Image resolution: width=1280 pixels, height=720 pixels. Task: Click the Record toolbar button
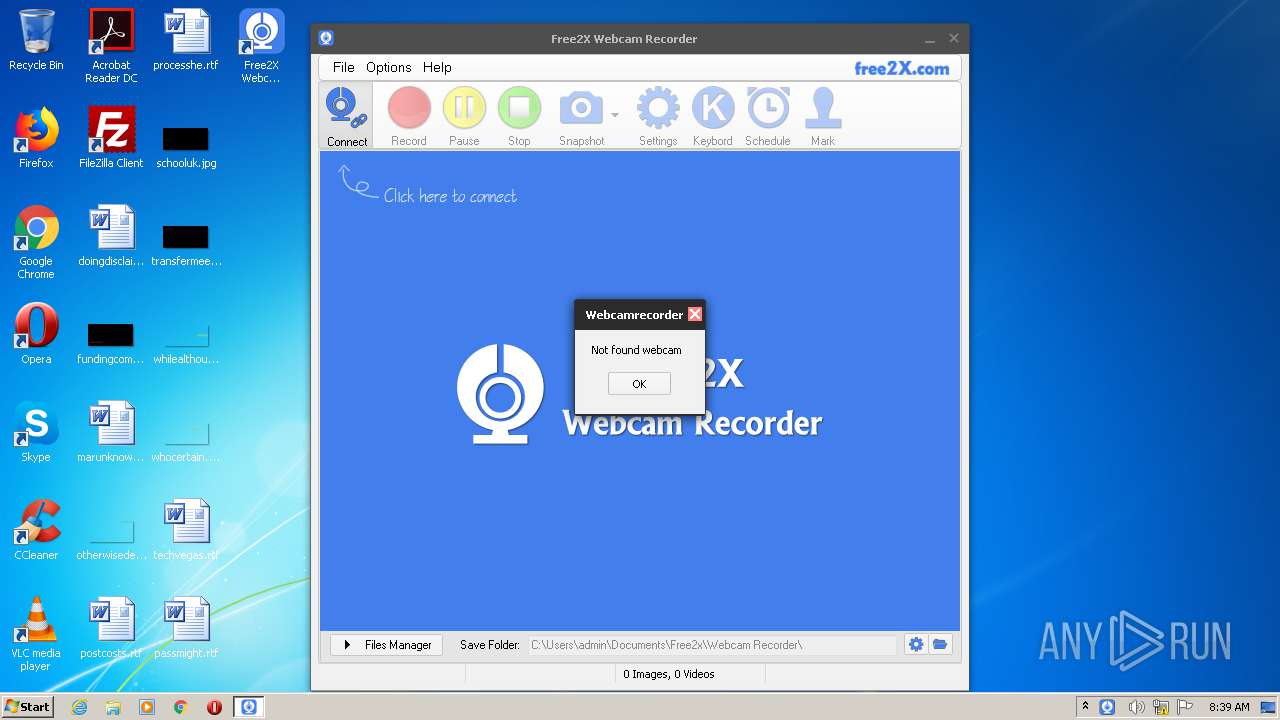(x=409, y=116)
